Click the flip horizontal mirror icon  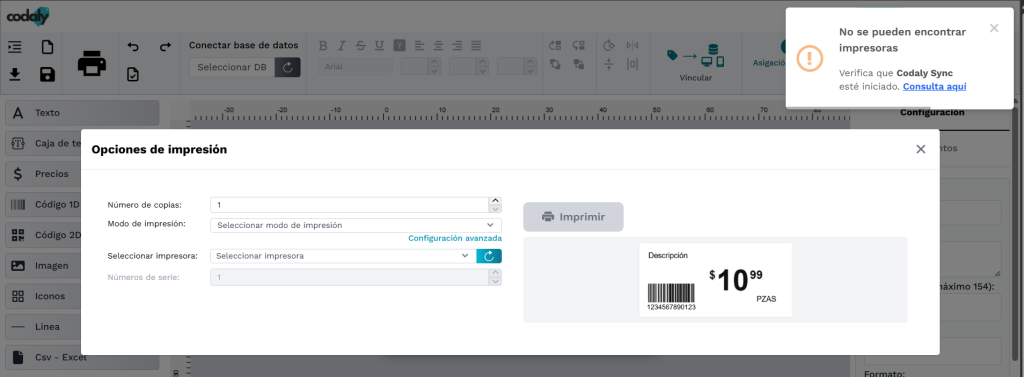tap(632, 46)
